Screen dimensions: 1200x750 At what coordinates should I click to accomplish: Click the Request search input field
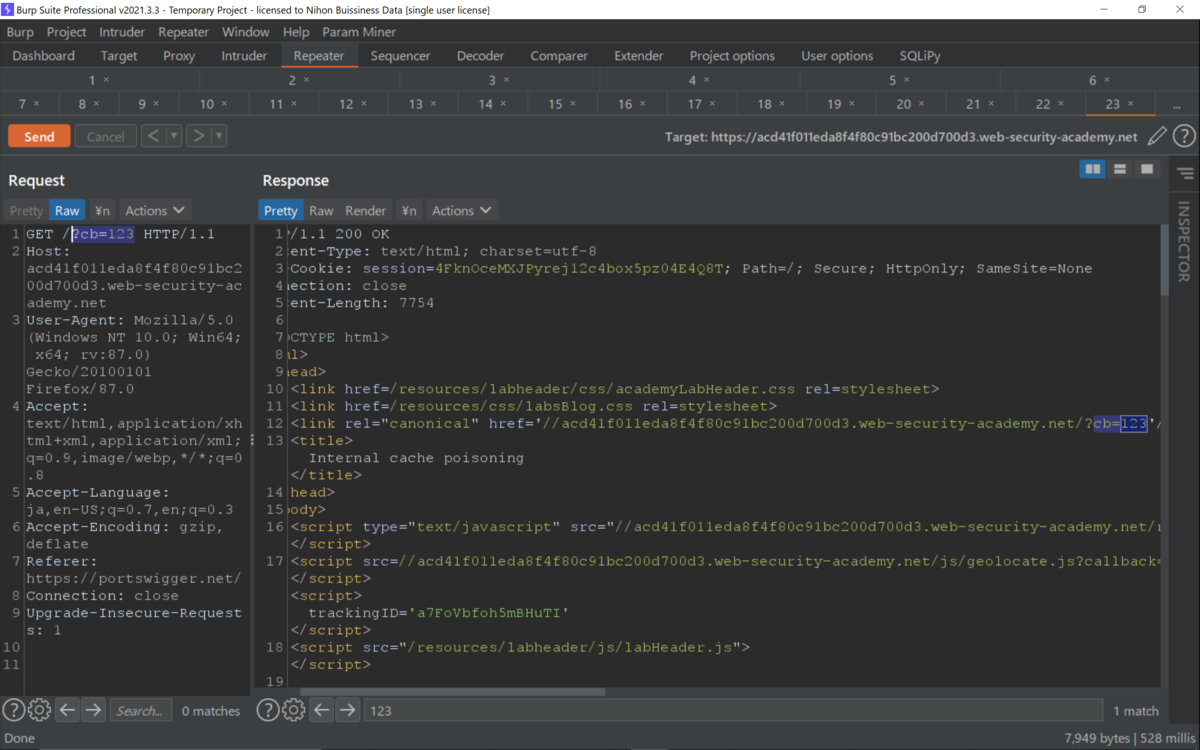click(140, 710)
